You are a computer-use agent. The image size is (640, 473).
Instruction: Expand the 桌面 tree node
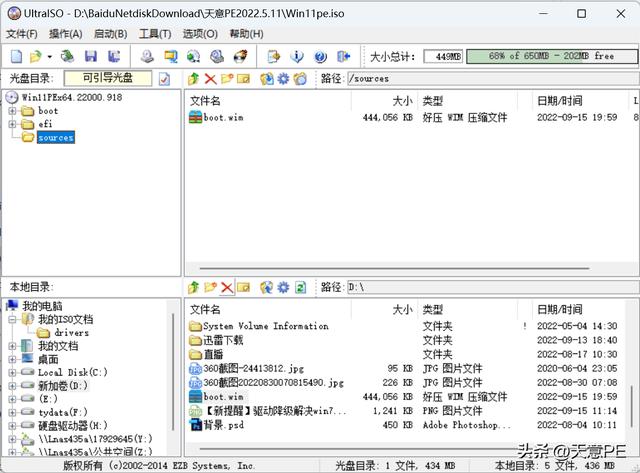12,360
